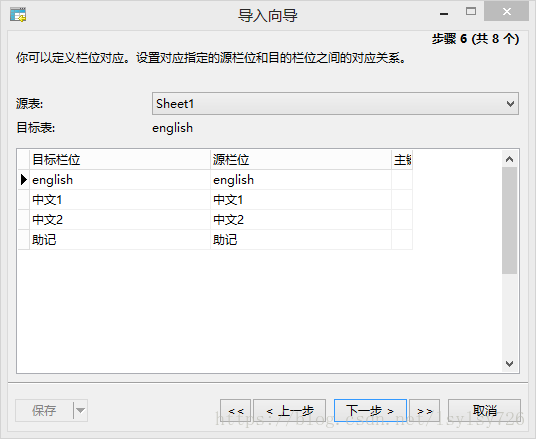
Task: Maximize the import wizard window
Action: pos(471,12)
